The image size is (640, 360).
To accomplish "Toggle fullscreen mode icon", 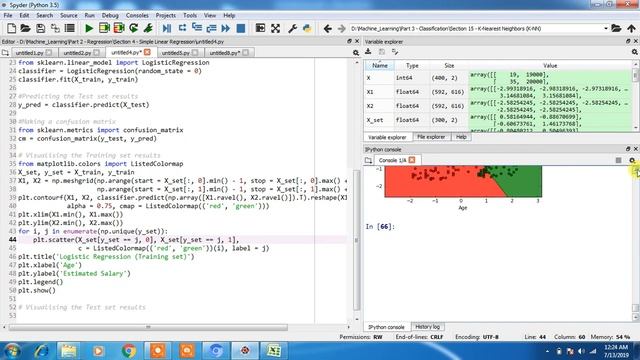I will pyautogui.click(x=276, y=28).
